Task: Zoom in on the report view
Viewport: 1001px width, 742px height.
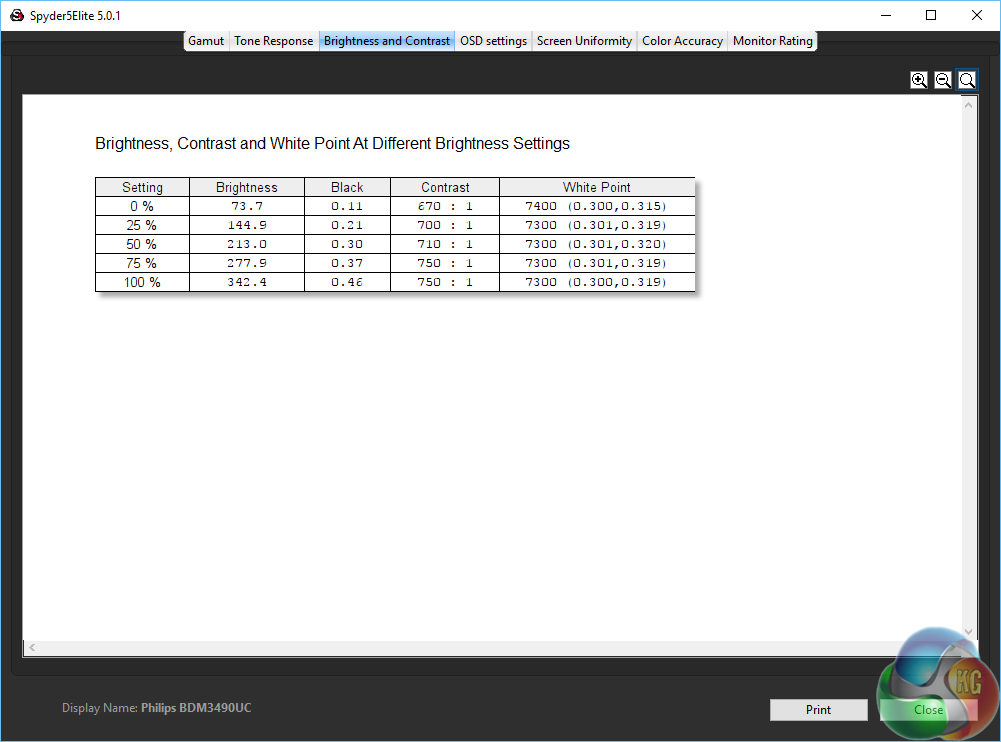Action: 919,80
